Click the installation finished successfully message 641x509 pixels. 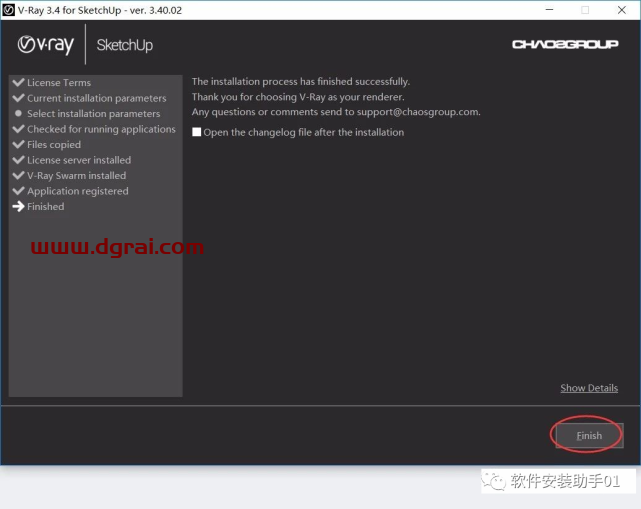tap(301, 81)
